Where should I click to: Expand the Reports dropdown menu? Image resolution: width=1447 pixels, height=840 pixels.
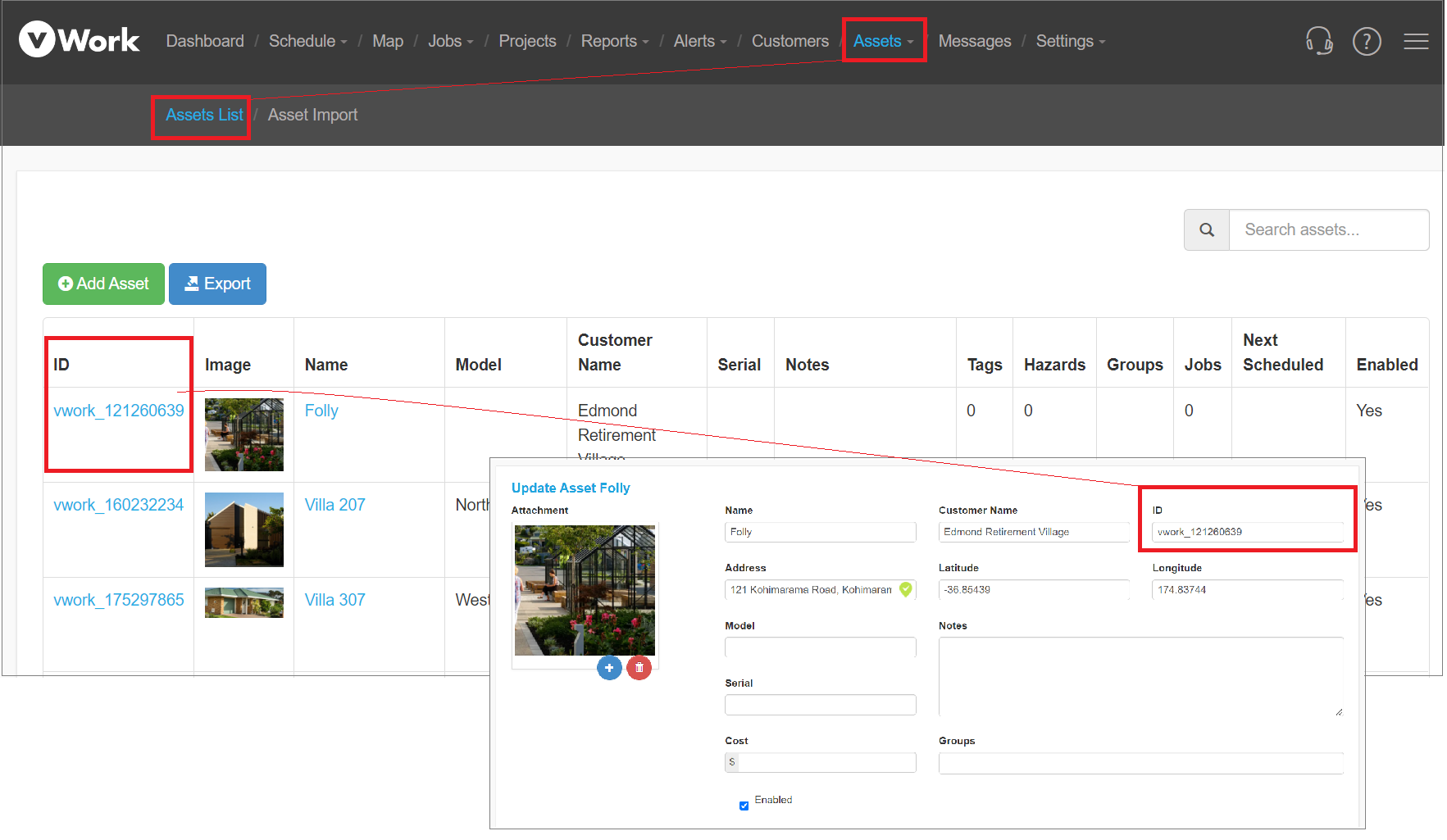click(x=614, y=41)
